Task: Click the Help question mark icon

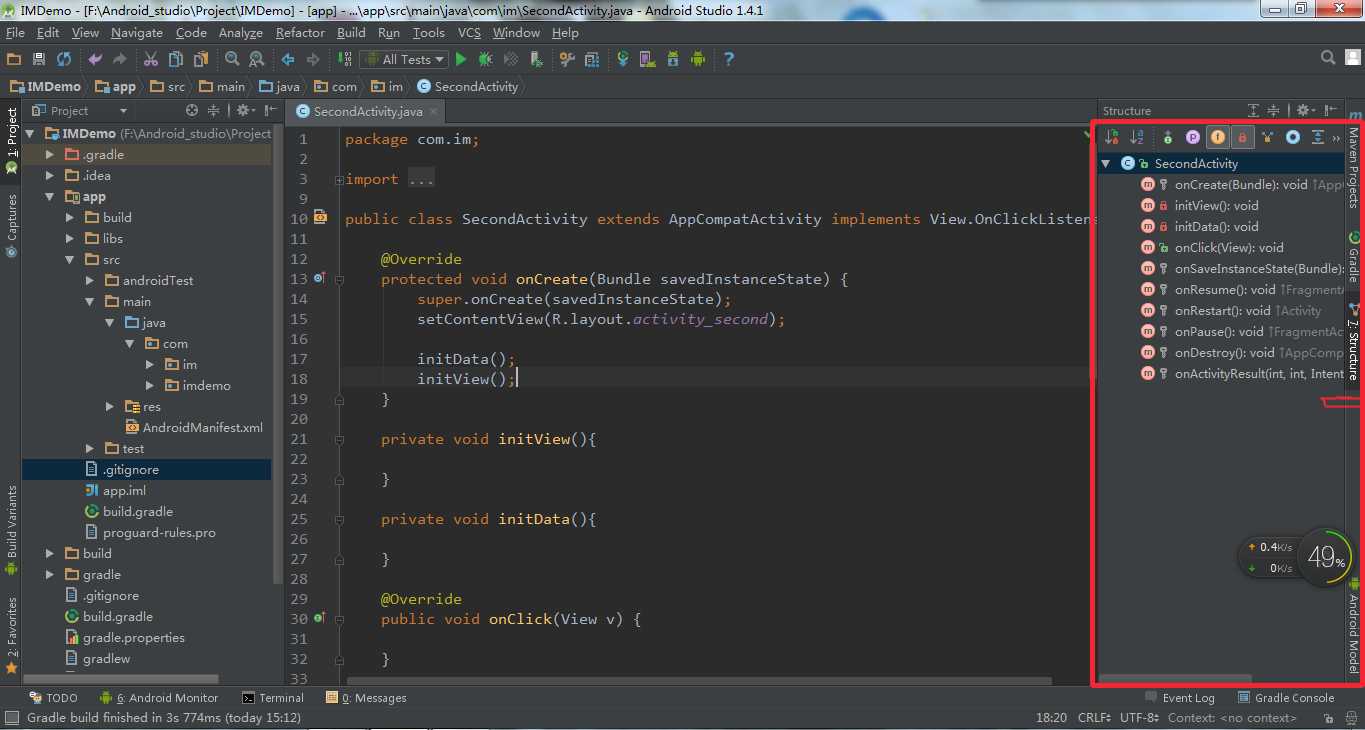Action: pyautogui.click(x=729, y=59)
